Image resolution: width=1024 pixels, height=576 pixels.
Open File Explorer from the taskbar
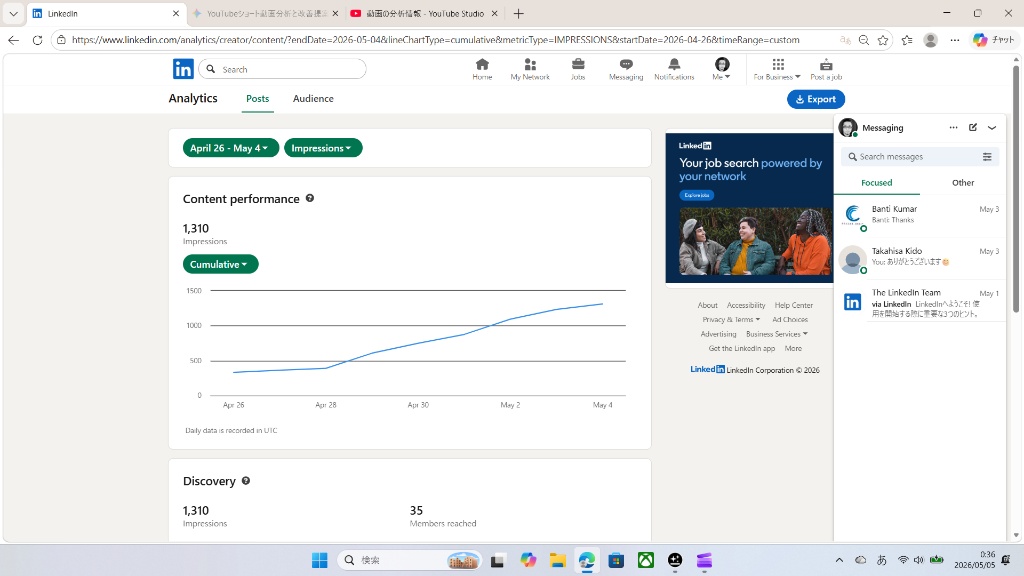tap(557, 560)
